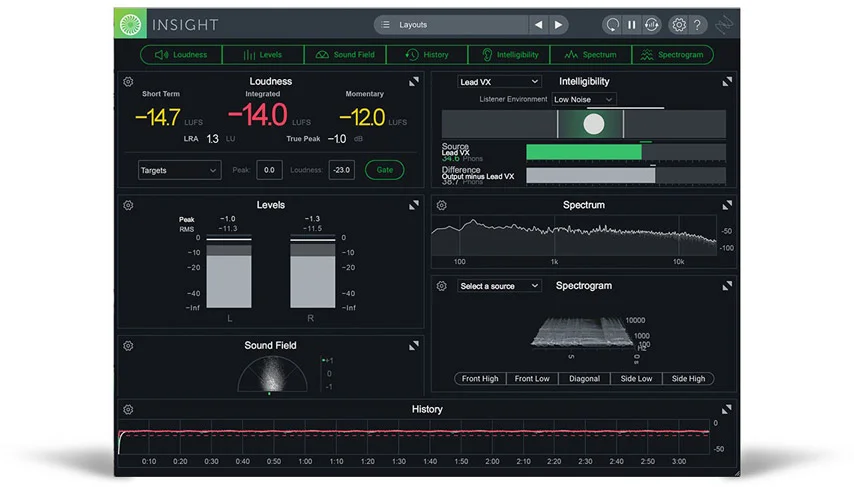Viewport: 854px width, 487px height.
Task: Open the Layouts list menu icon
Action: point(386,25)
